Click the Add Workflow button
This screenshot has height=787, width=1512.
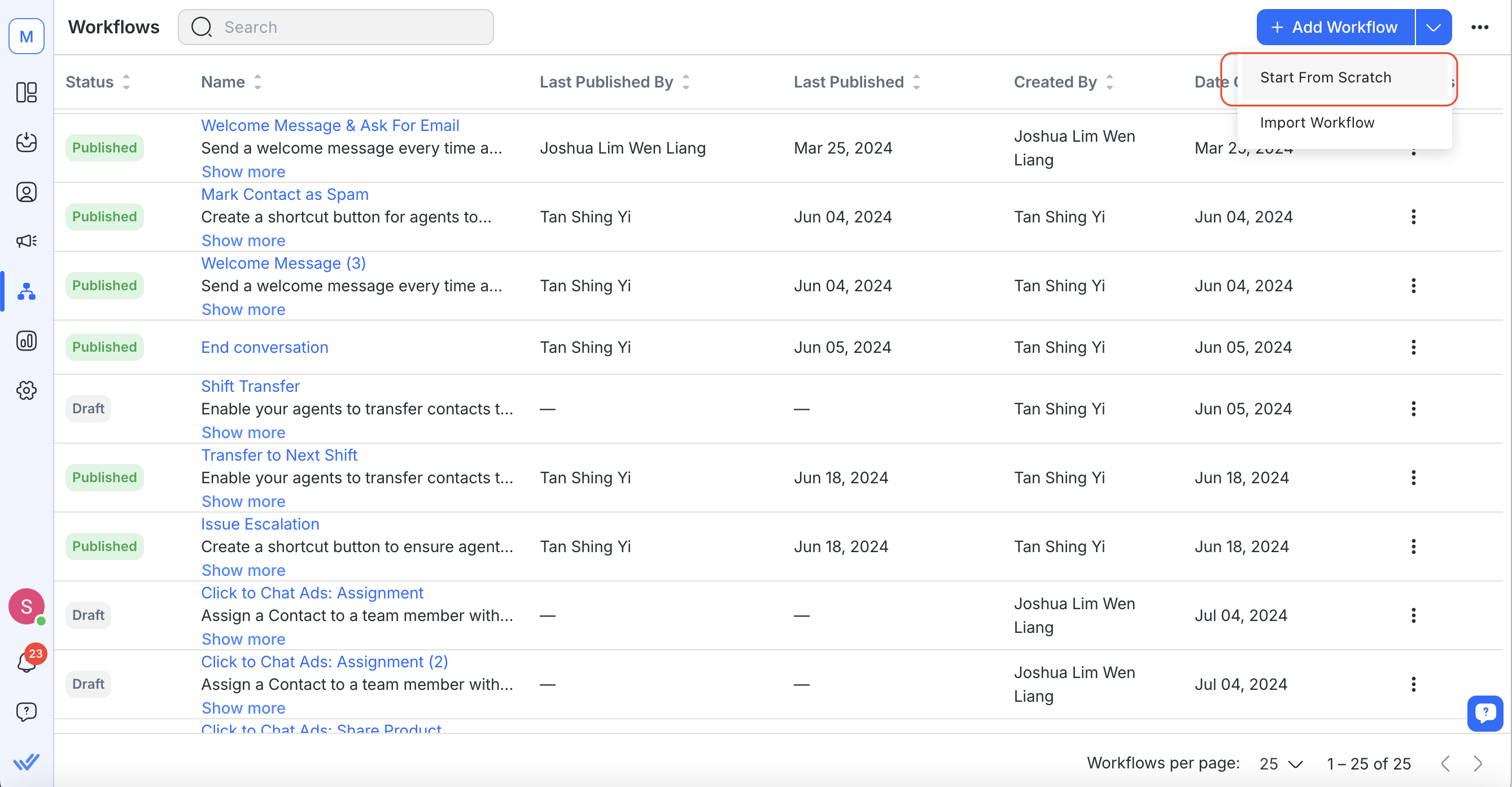[1334, 28]
